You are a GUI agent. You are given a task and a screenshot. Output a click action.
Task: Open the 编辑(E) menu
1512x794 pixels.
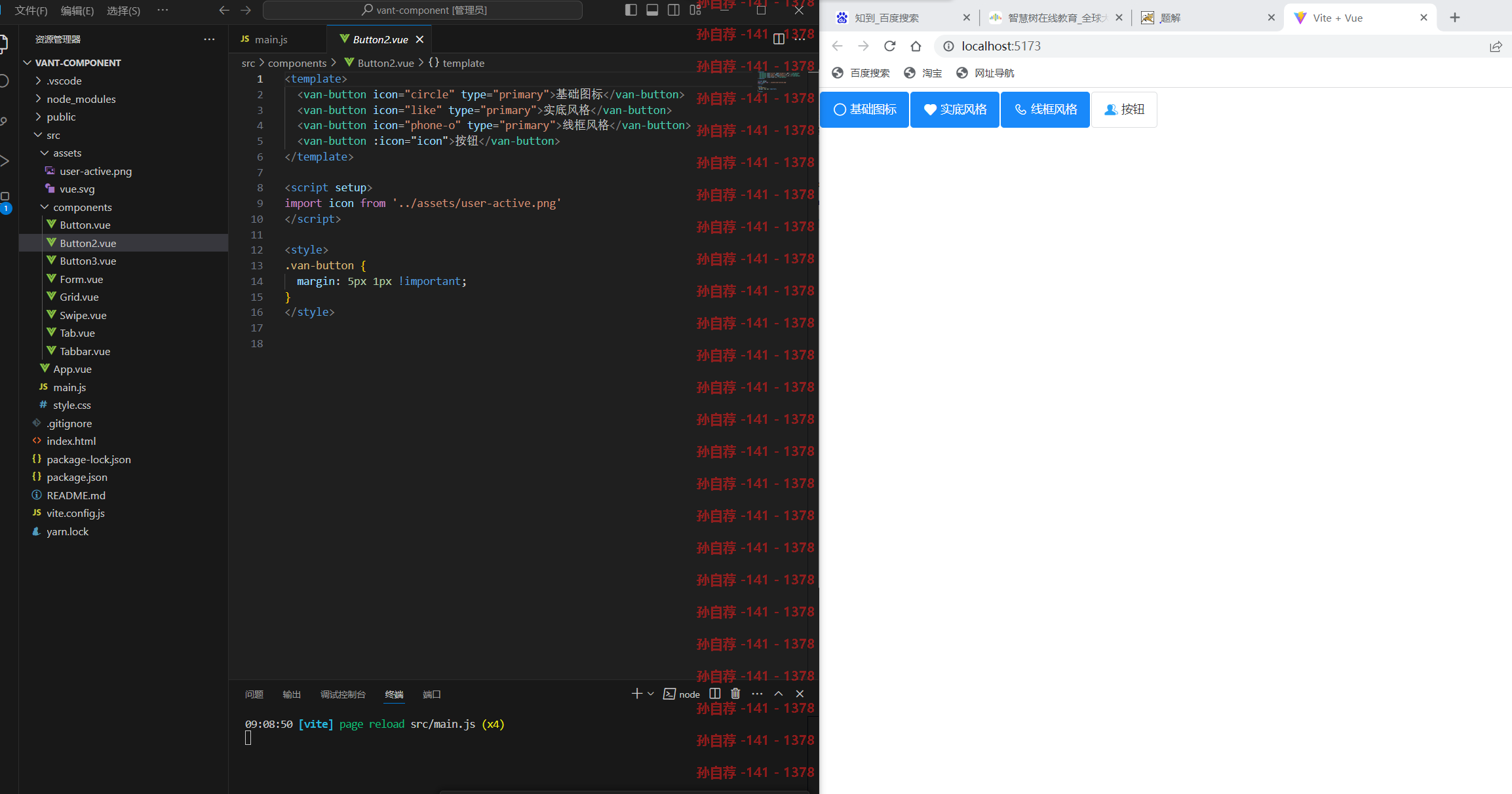[x=77, y=10]
